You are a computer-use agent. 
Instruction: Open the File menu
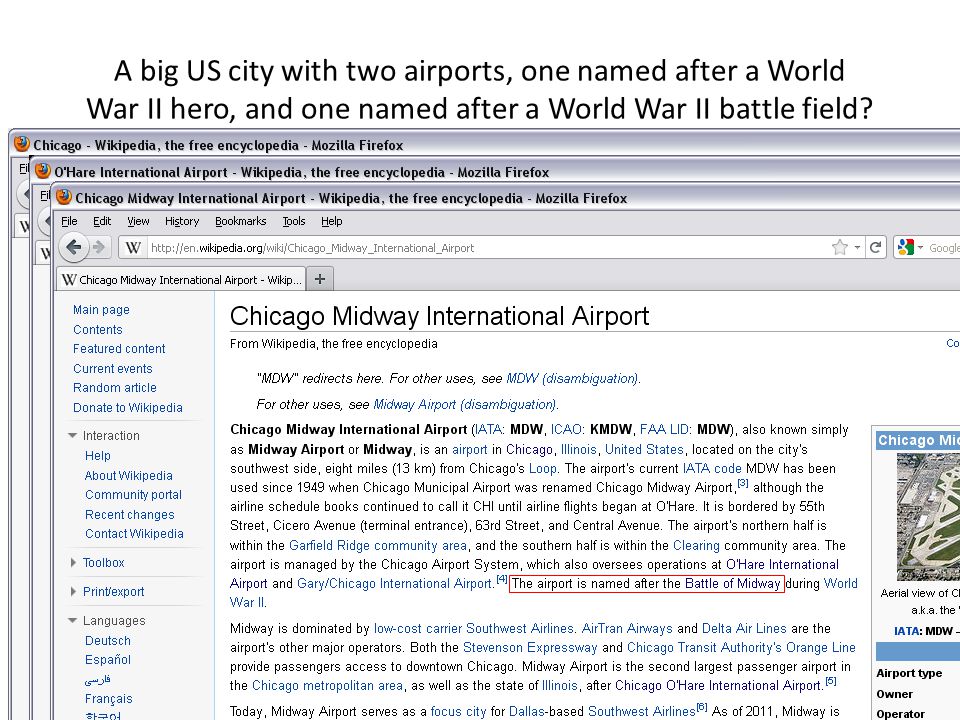click(x=69, y=221)
